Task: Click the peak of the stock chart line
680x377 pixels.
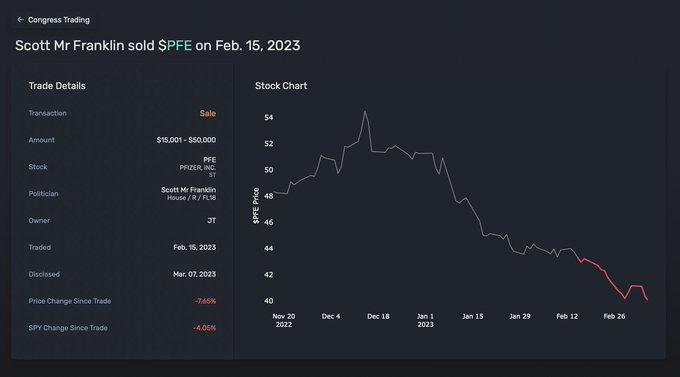Action: click(x=365, y=111)
